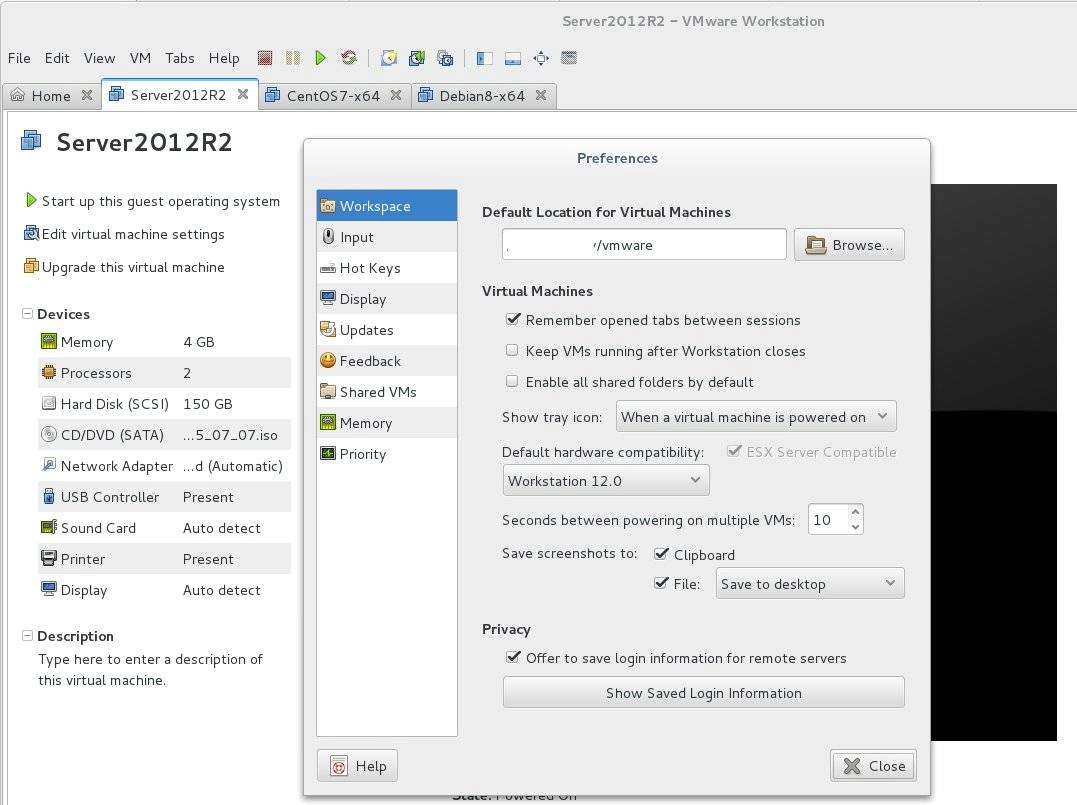Click the take snapshot toolbar icon
This screenshot has width=1077, height=805.
tap(389, 58)
